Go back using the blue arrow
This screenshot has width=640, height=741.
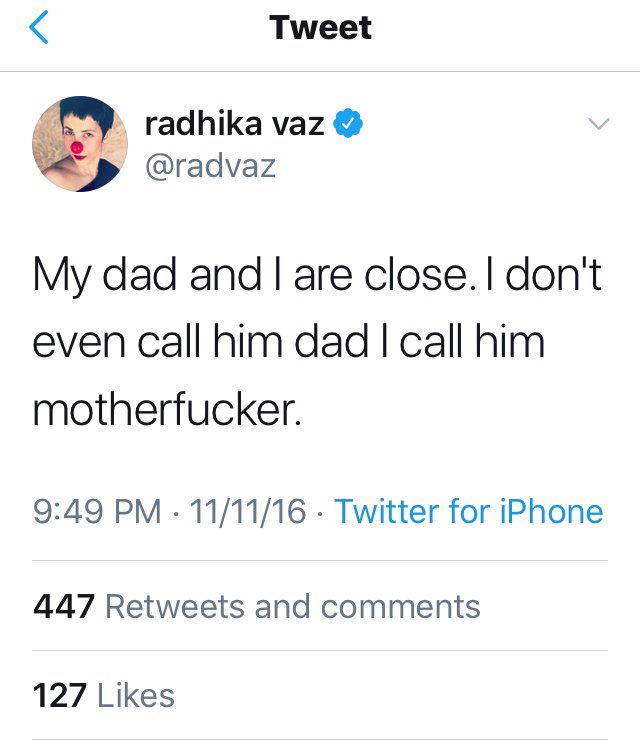pyautogui.click(x=38, y=28)
